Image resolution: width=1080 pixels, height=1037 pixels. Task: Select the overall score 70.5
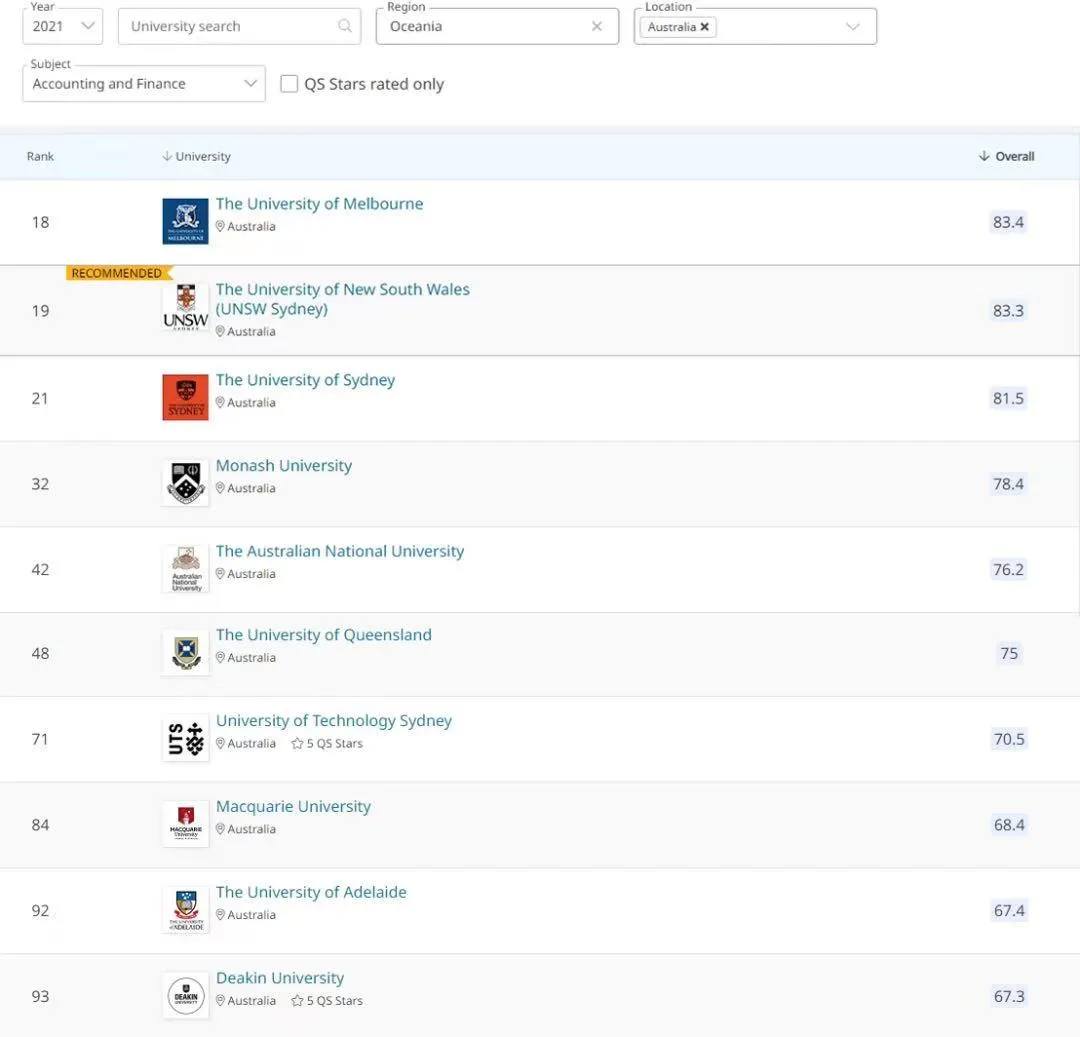(1009, 739)
